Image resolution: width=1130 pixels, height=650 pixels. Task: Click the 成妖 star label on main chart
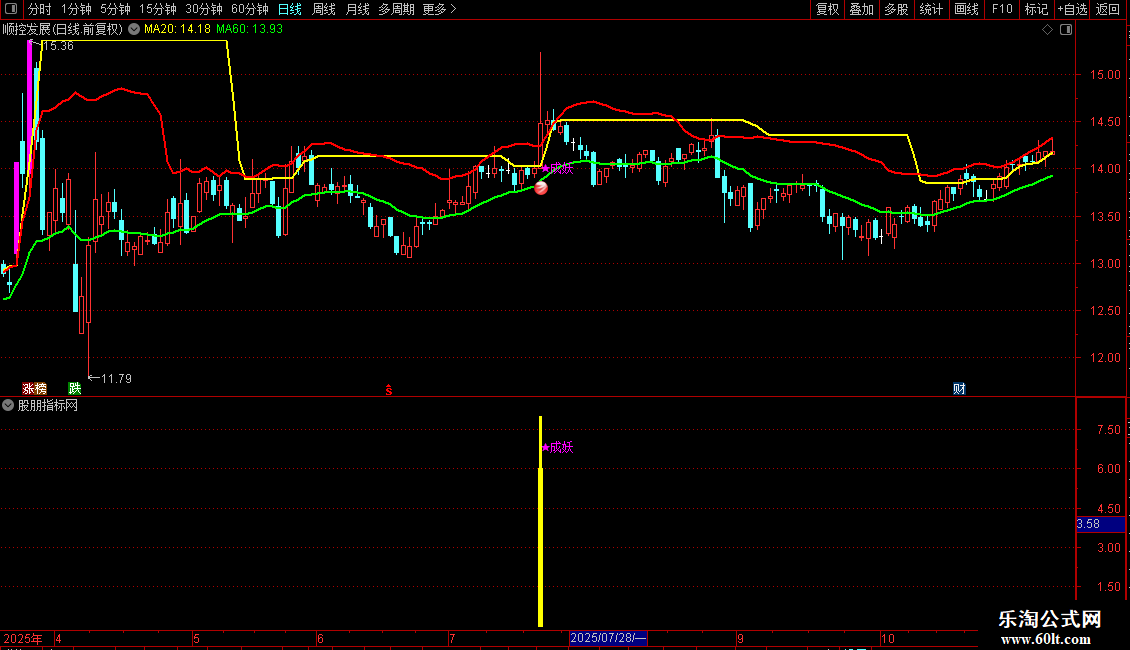tap(557, 169)
